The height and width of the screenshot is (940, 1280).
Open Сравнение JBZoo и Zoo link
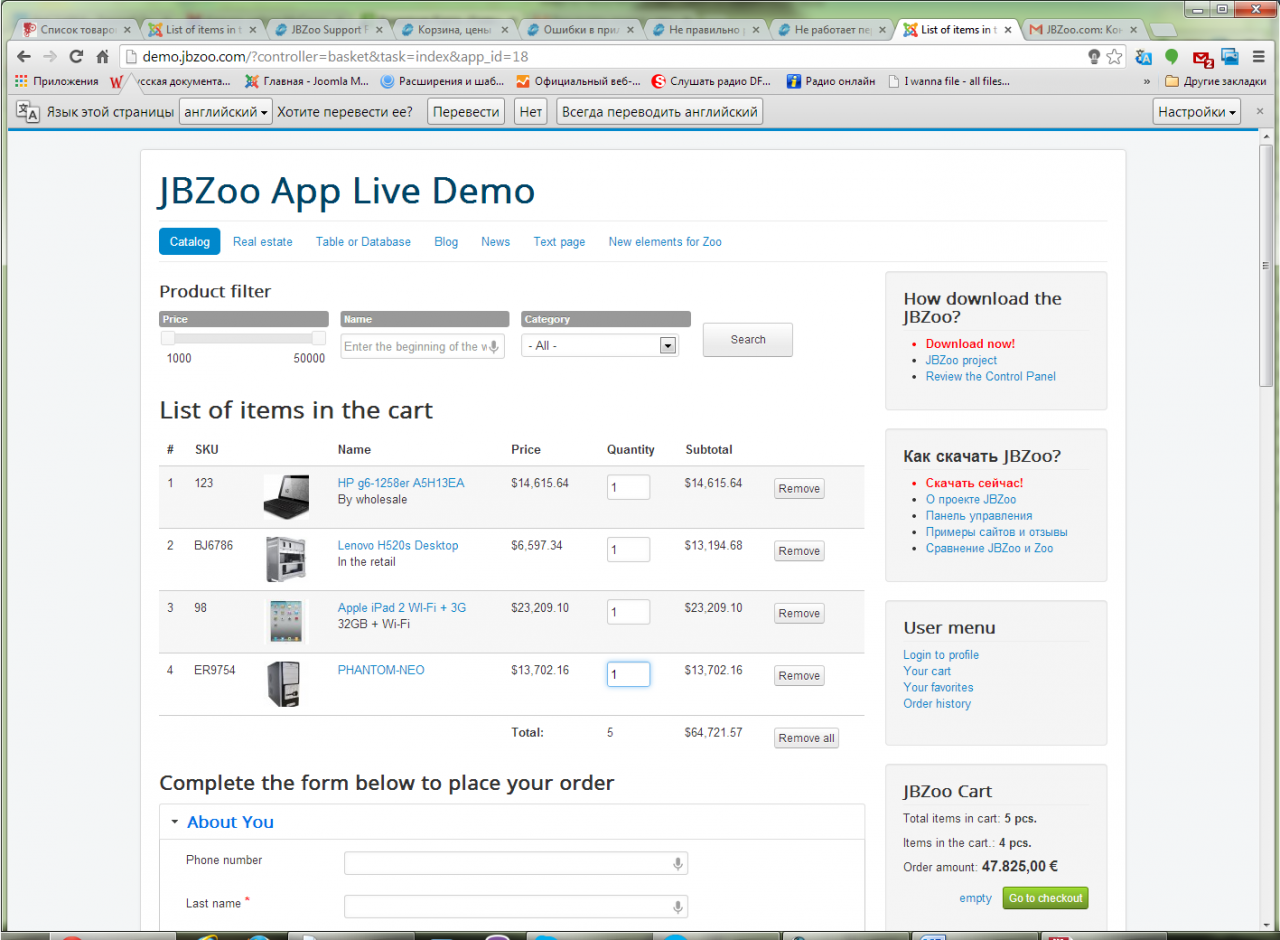pyautogui.click(x=989, y=548)
